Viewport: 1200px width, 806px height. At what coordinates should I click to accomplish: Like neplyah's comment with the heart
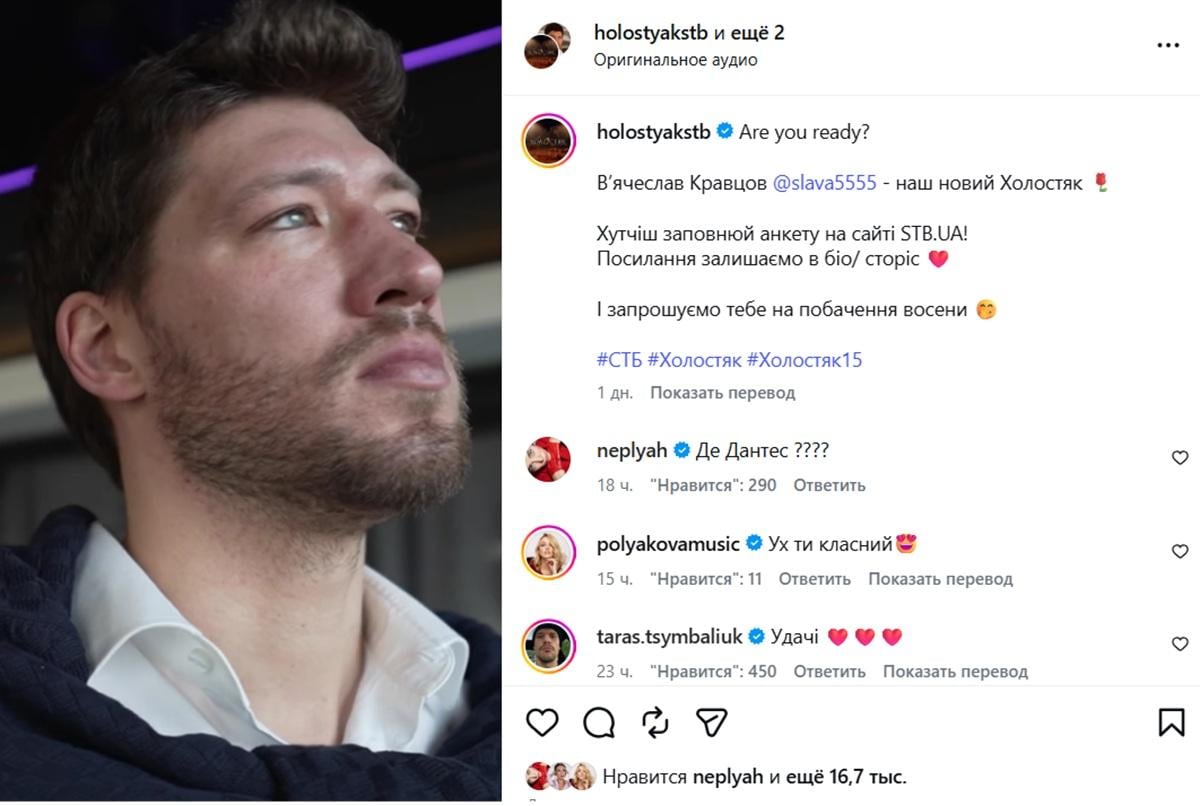(x=1180, y=458)
